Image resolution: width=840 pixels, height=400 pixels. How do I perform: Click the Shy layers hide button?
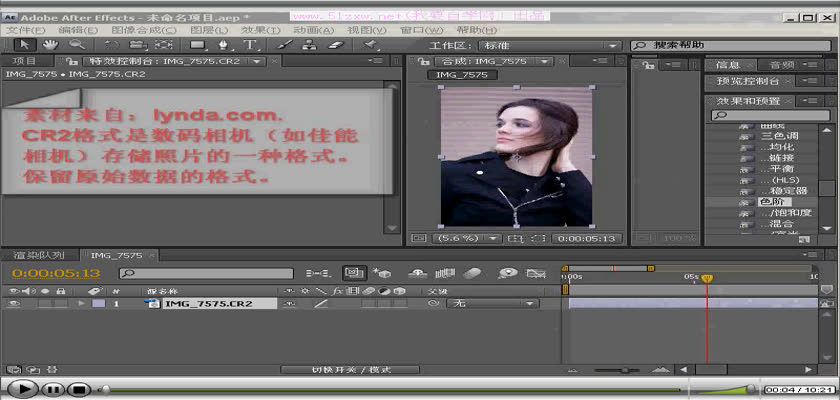point(417,274)
